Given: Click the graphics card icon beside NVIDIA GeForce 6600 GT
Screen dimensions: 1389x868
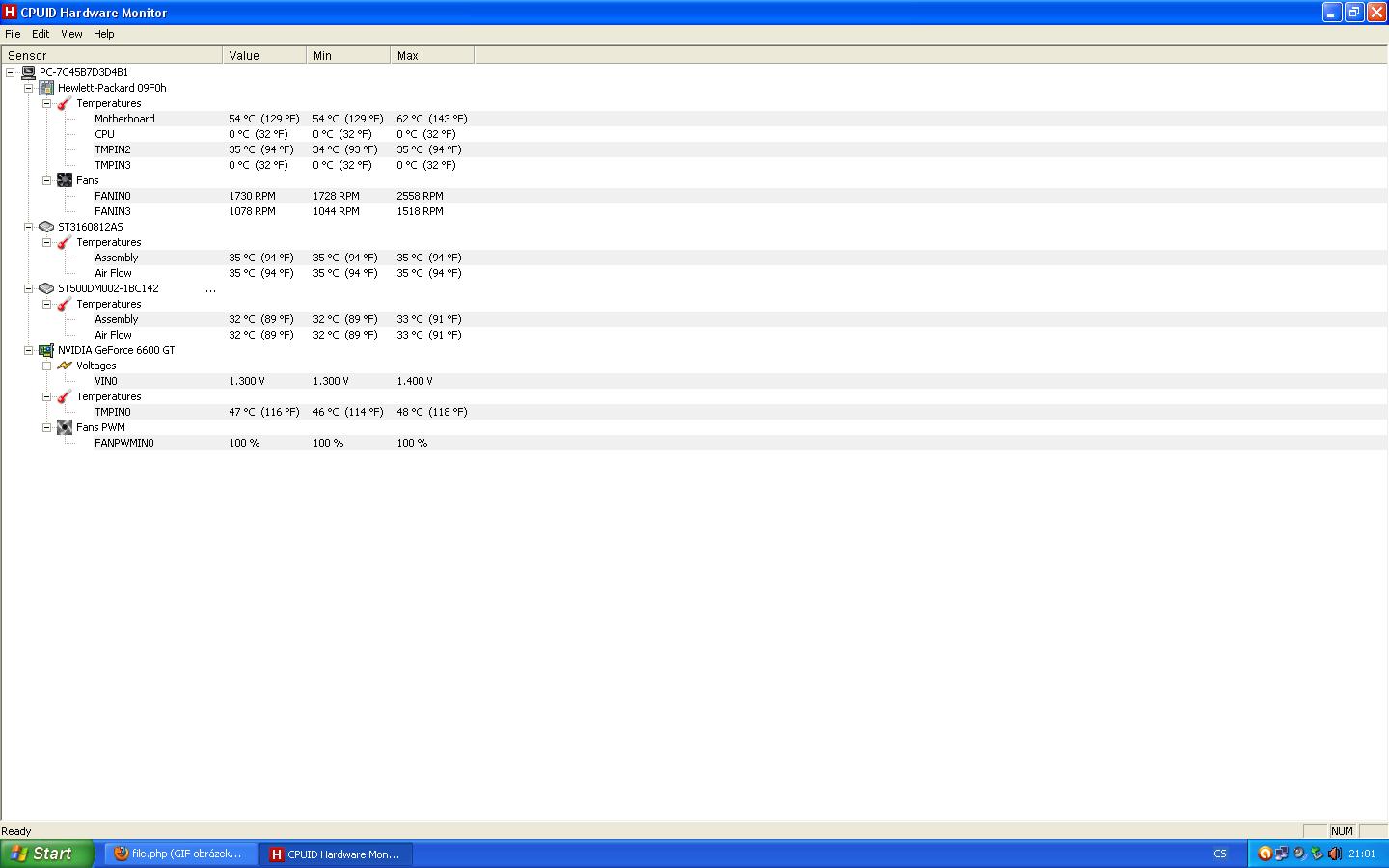Looking at the screenshot, I should (x=46, y=350).
